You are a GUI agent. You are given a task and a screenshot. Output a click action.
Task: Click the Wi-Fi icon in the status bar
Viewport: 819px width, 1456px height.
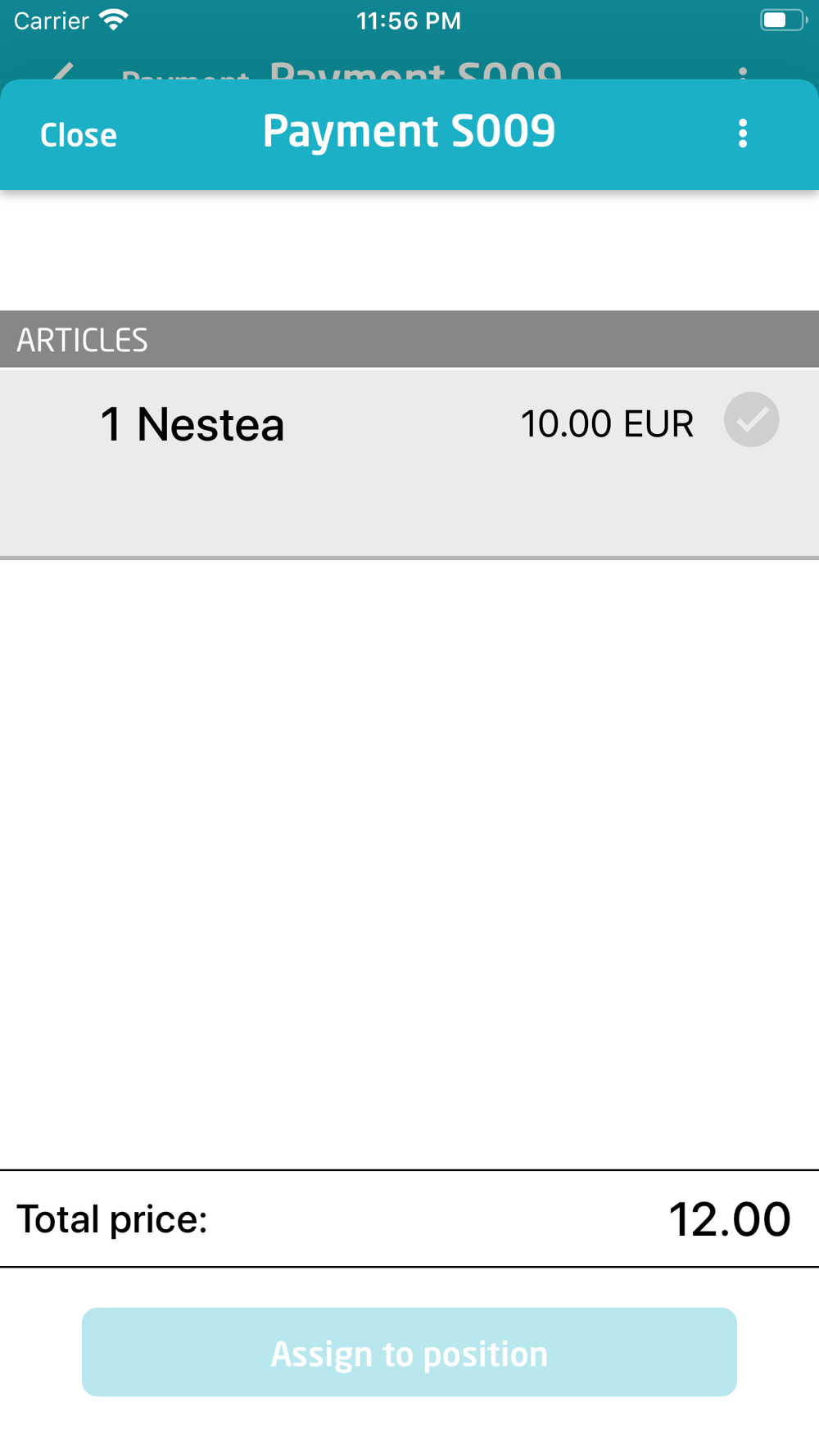(x=114, y=20)
